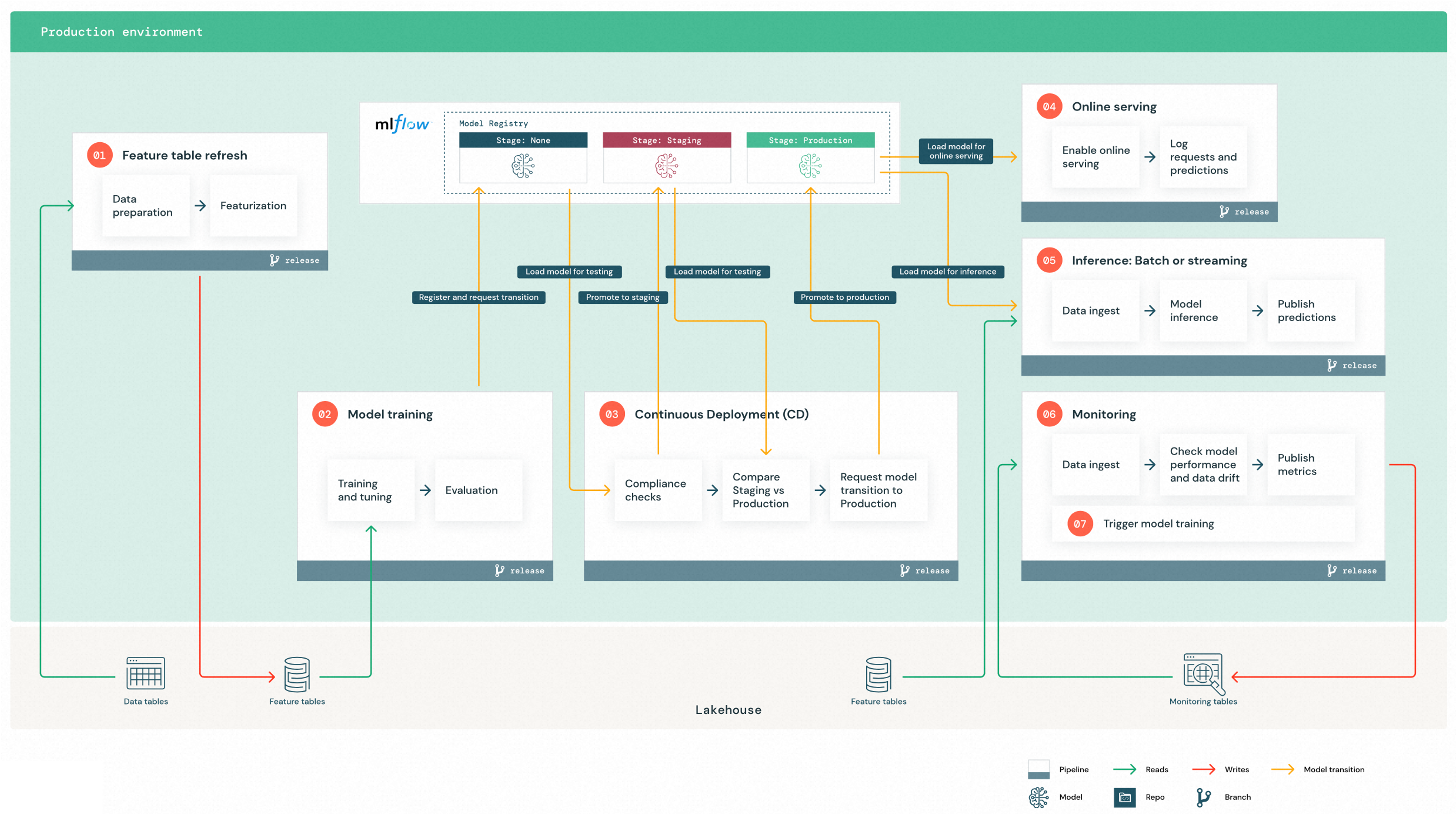Click the Compliance checks step
Viewport: 1456px width, 815px height.
coord(658,490)
